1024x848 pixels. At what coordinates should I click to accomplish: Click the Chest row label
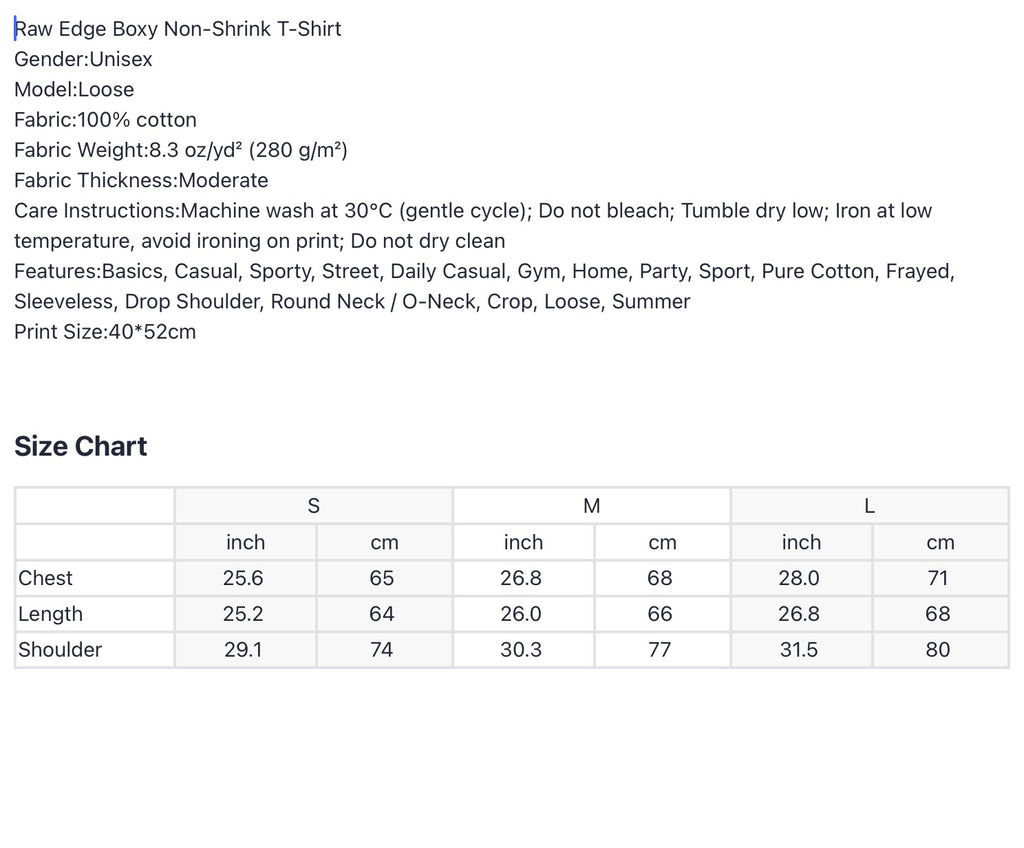click(45, 578)
